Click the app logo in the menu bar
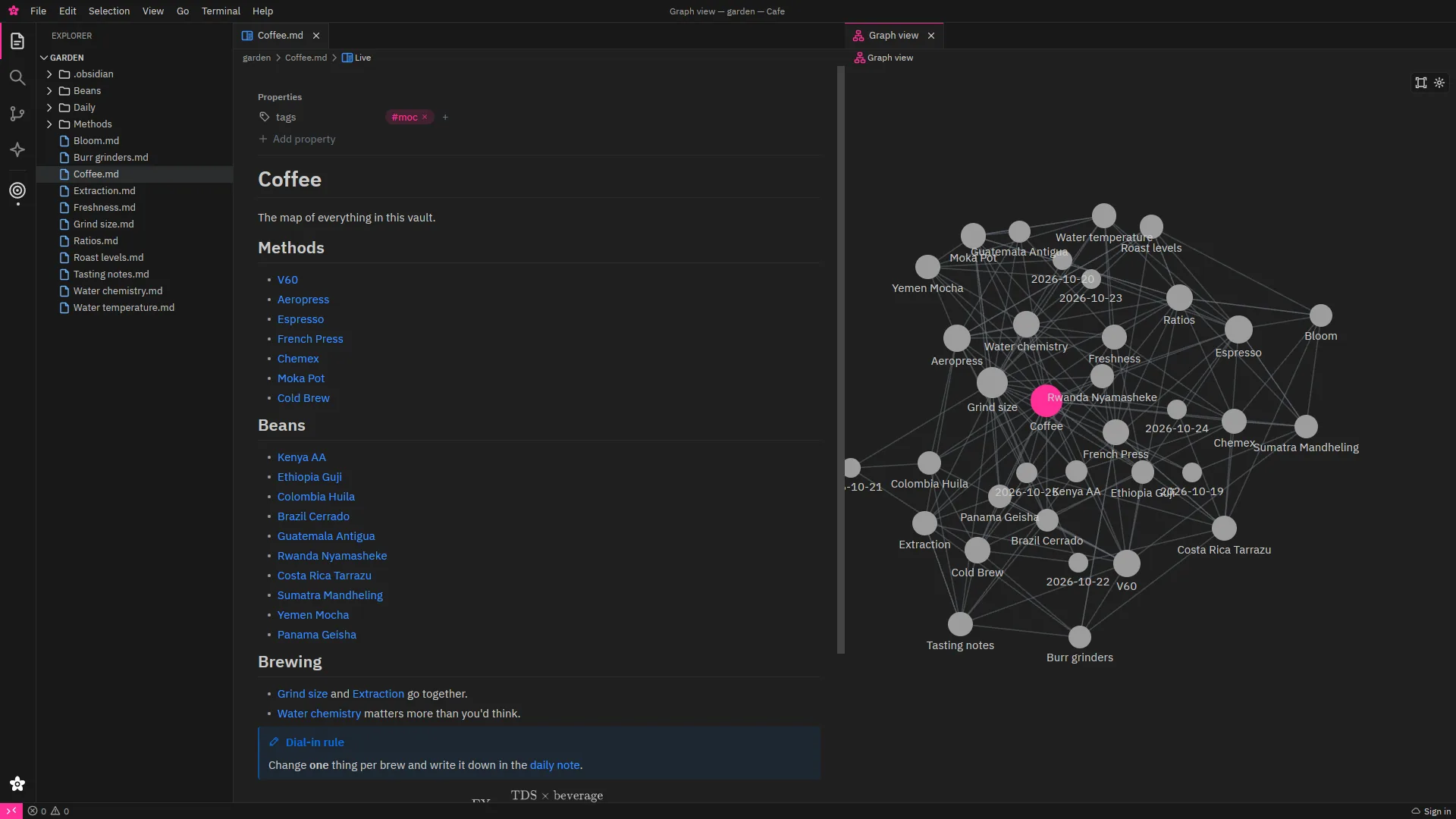Screen dimensions: 1456x819 tap(14, 11)
